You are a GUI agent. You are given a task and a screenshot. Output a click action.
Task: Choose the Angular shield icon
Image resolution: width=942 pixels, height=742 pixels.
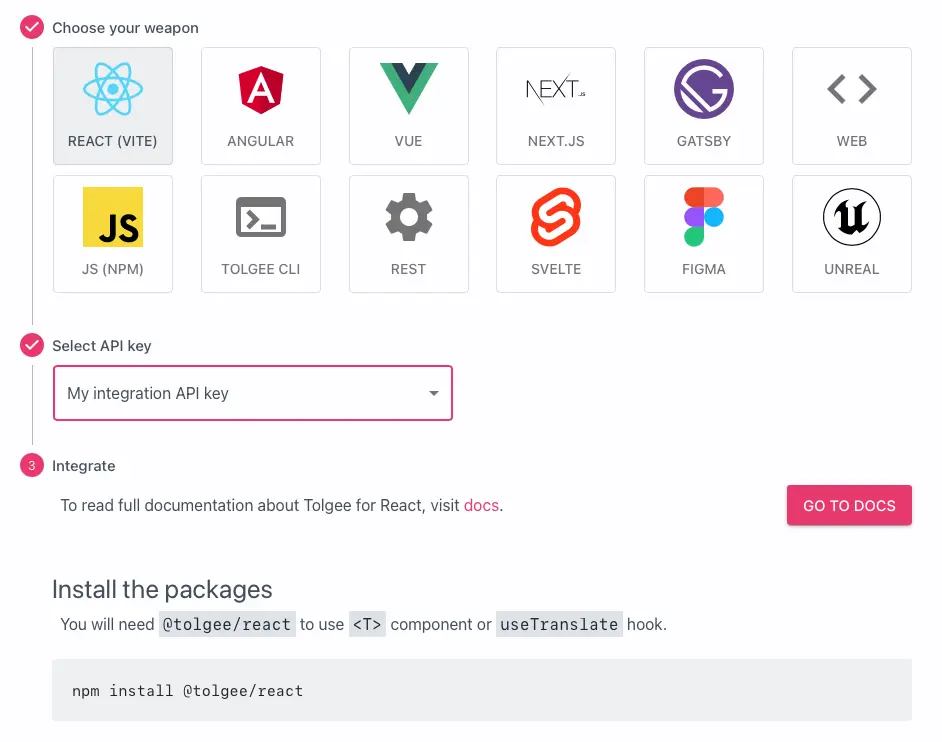coord(260,90)
